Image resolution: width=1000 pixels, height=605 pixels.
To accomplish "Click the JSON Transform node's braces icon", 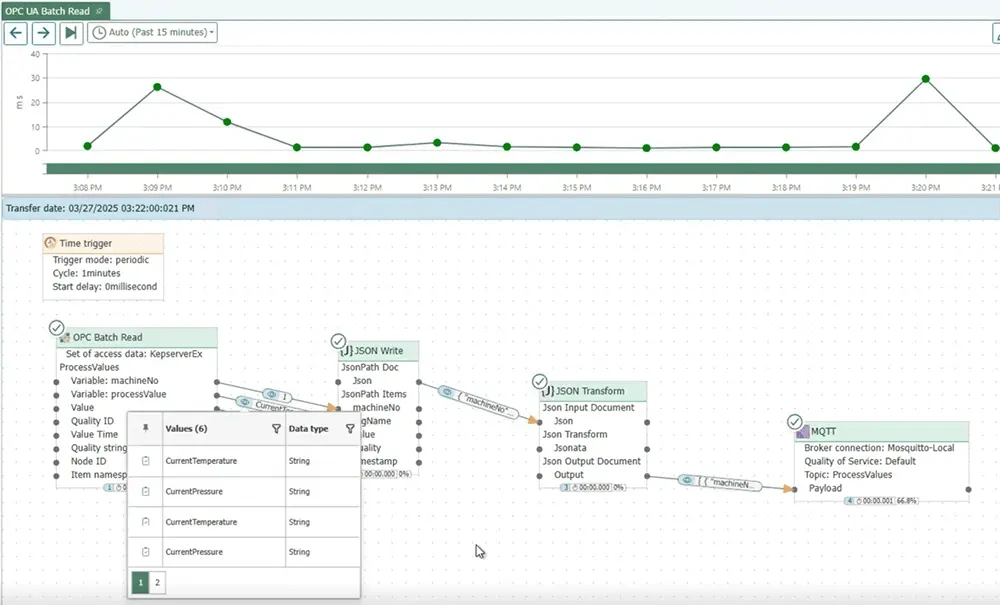I will pos(547,391).
